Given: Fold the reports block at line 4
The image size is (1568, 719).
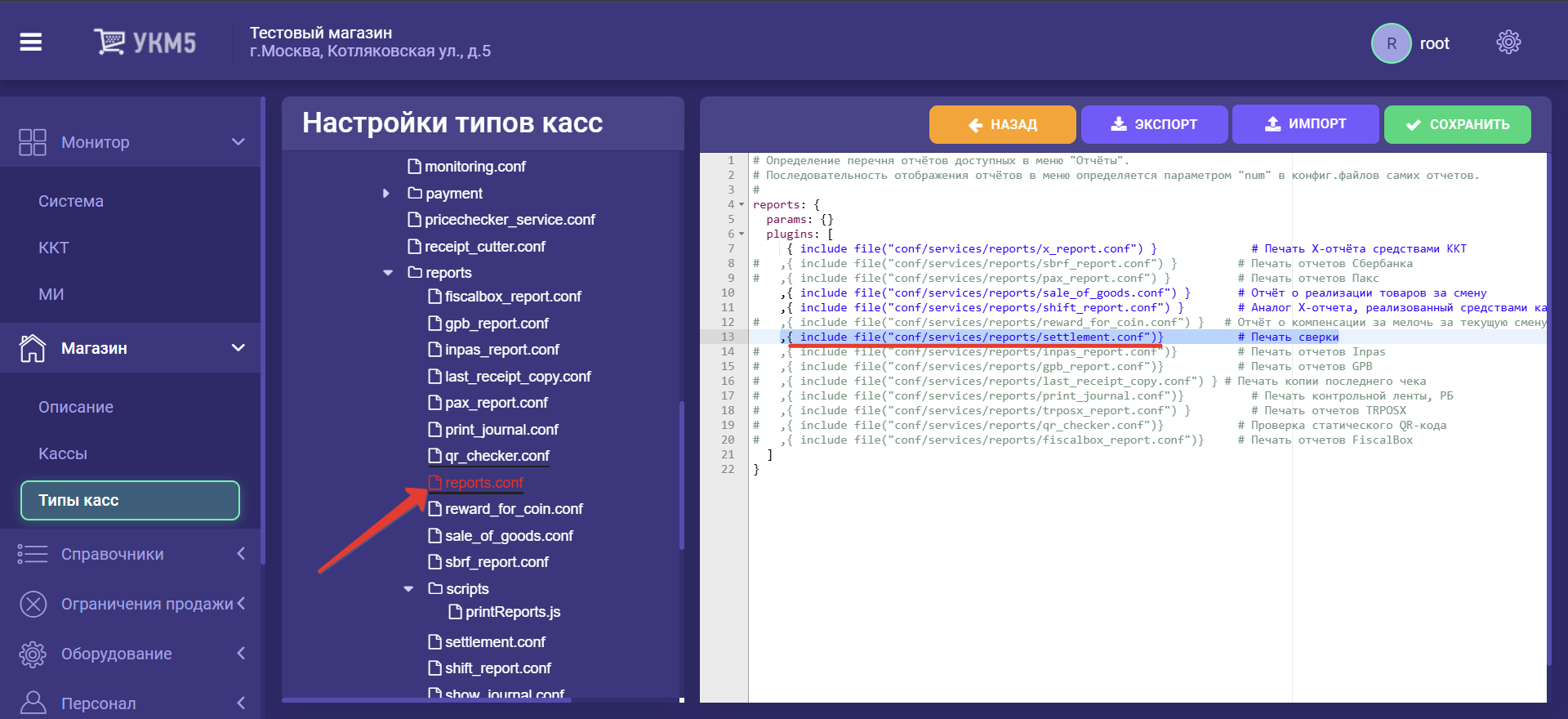Looking at the screenshot, I should coord(742,205).
